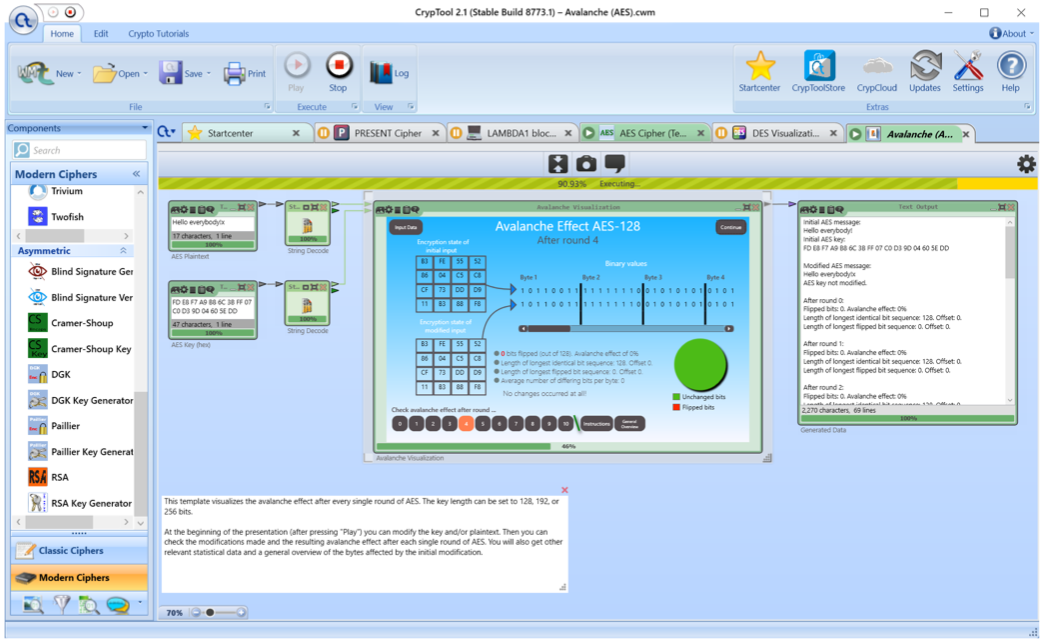Click the AES Plaintext input text
1041x642 pixels.
[212, 223]
